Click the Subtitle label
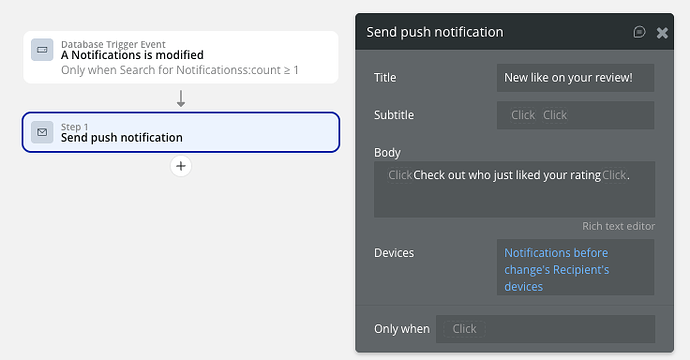Screen dimensions: 690x360 click(x=394, y=115)
